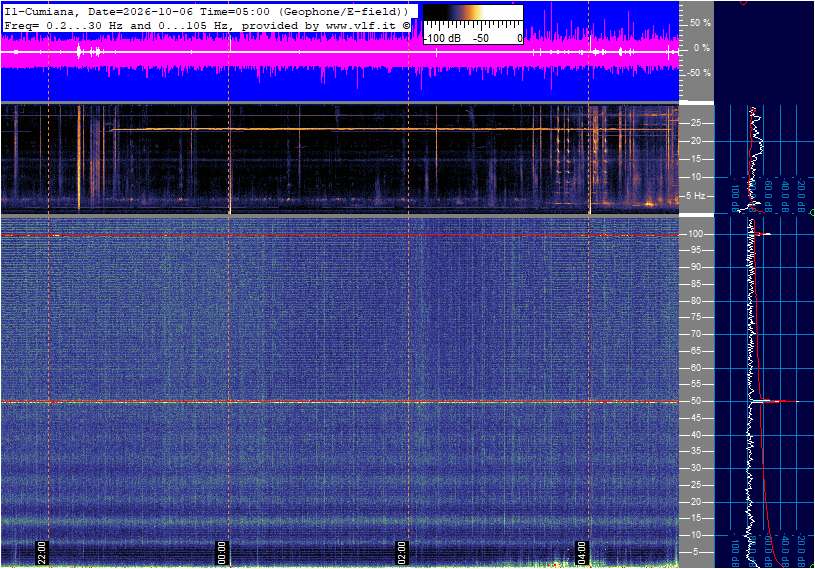Image resolution: width=815 pixels, height=569 pixels.
Task: Click the 55 Hz tick on E-field axis
Action: [x=695, y=384]
